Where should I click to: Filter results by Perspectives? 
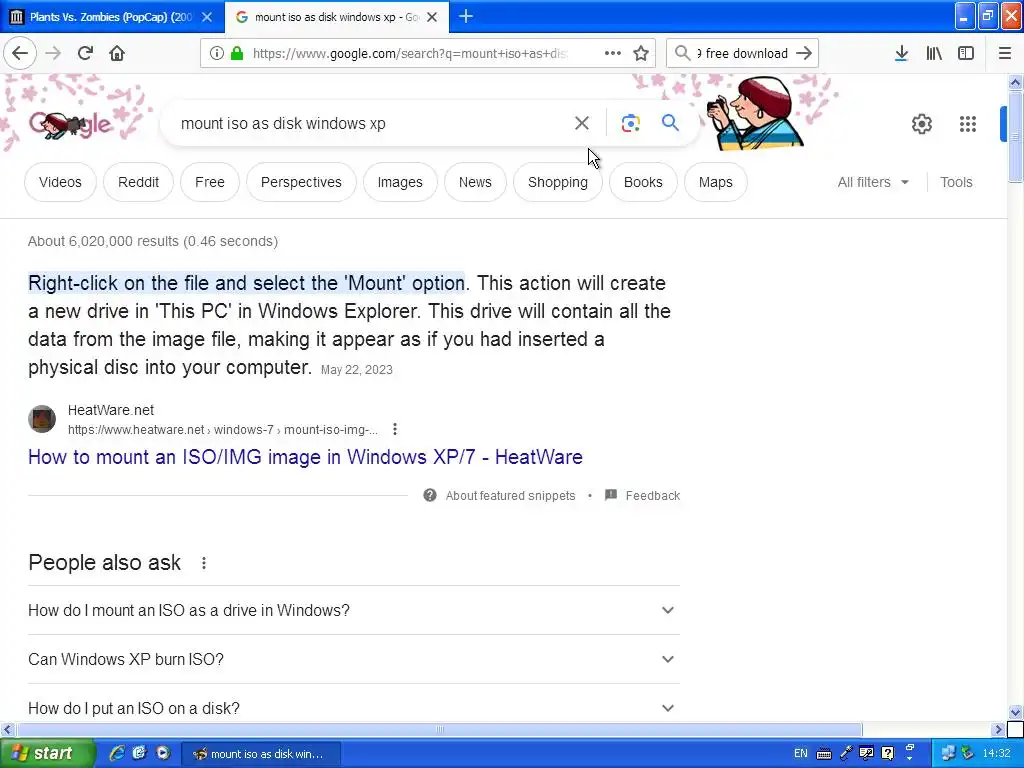pos(301,182)
